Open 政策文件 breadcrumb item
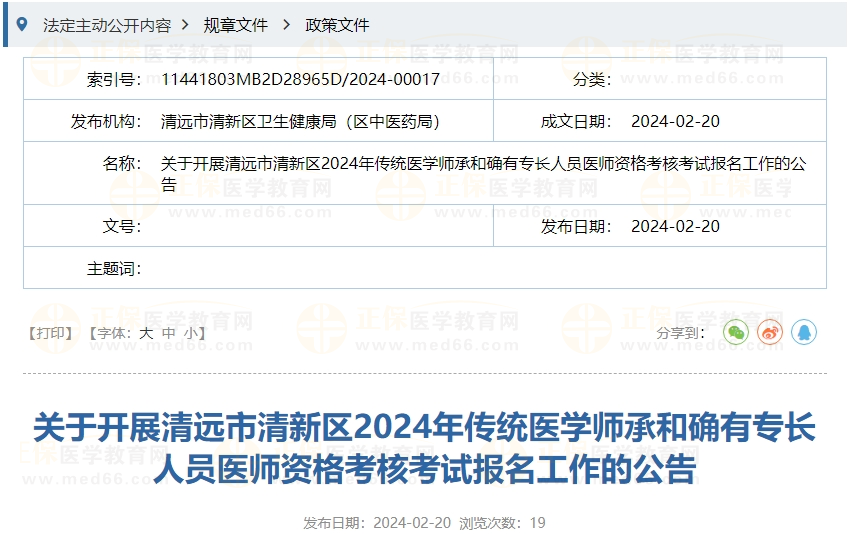 tap(337, 25)
